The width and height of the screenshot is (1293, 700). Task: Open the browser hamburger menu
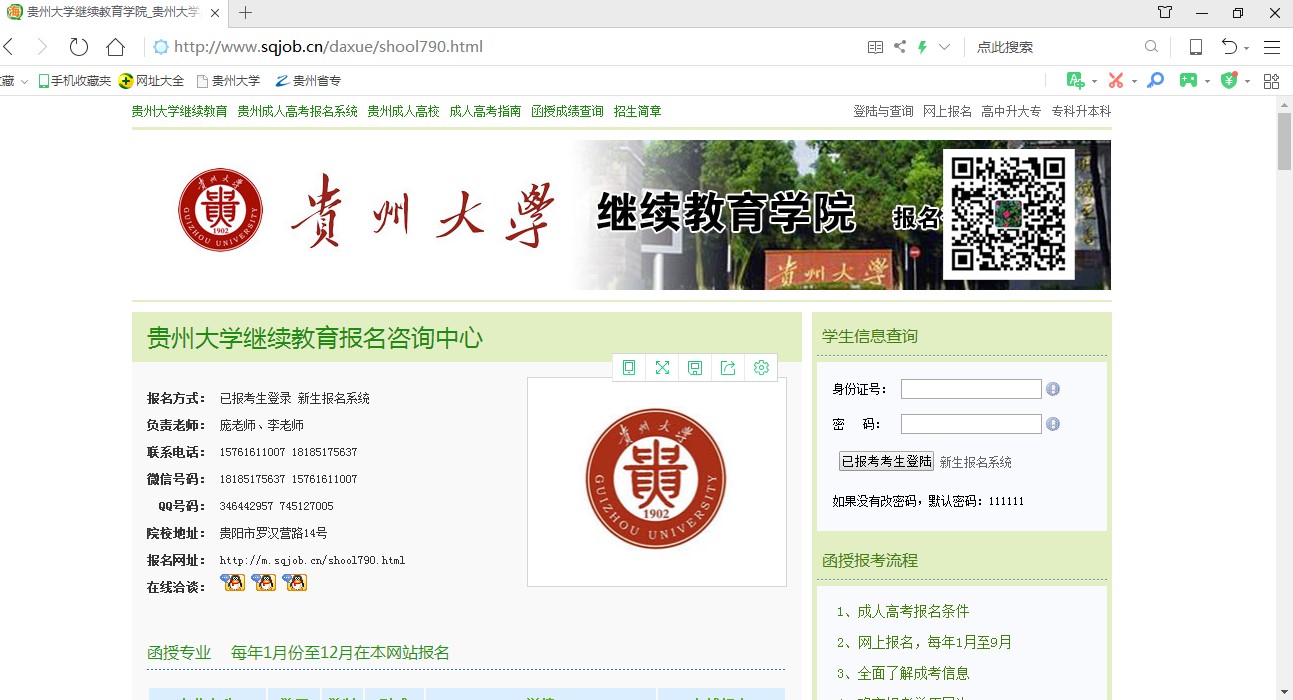(1271, 47)
